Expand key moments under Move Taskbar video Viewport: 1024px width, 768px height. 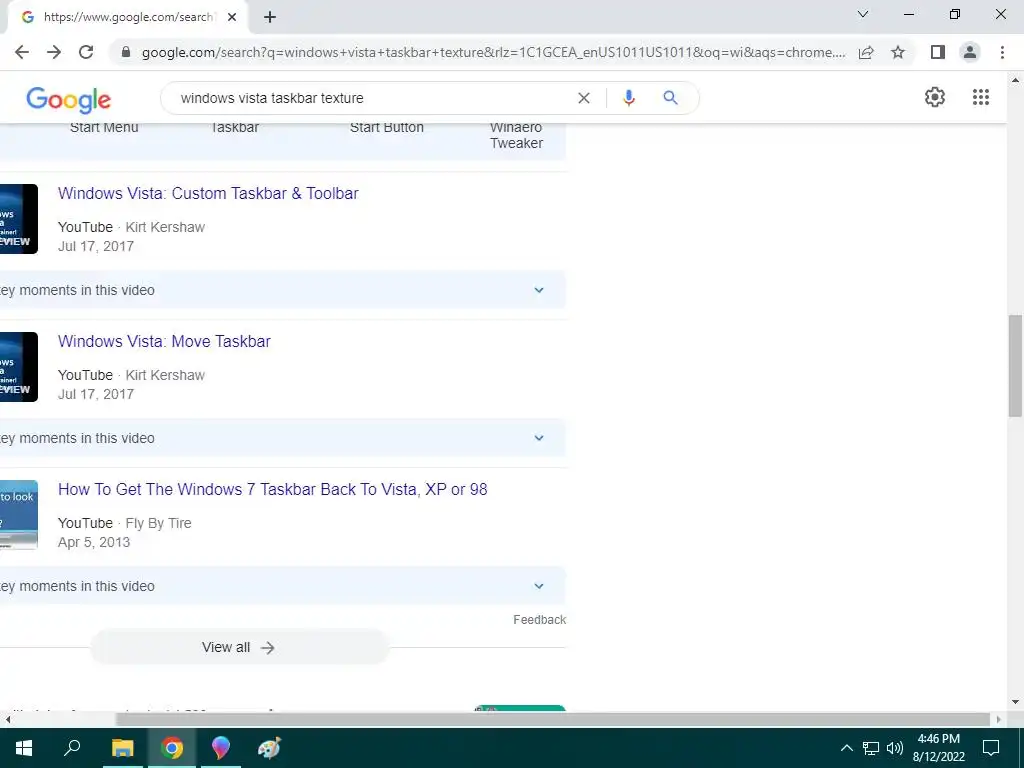click(539, 438)
